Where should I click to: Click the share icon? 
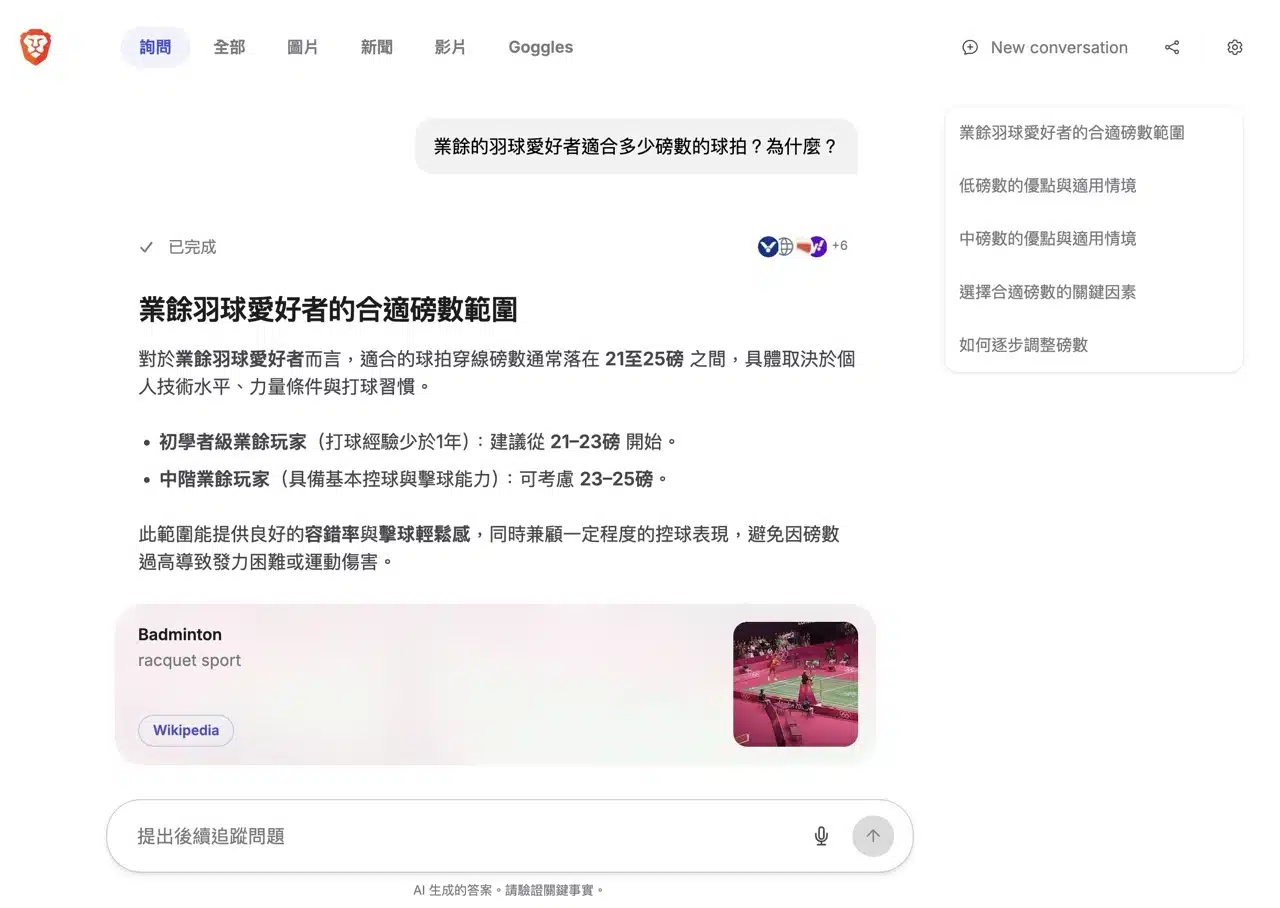point(1172,47)
